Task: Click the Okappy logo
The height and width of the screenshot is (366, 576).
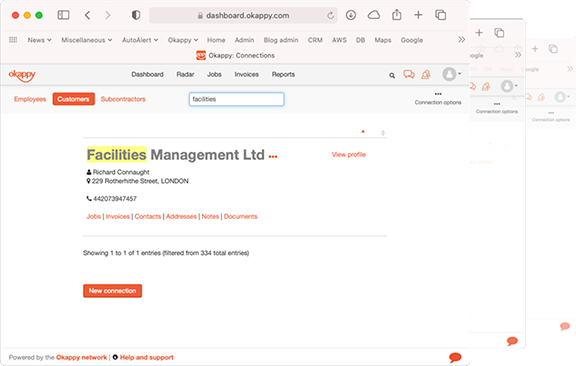Action: [x=22, y=75]
